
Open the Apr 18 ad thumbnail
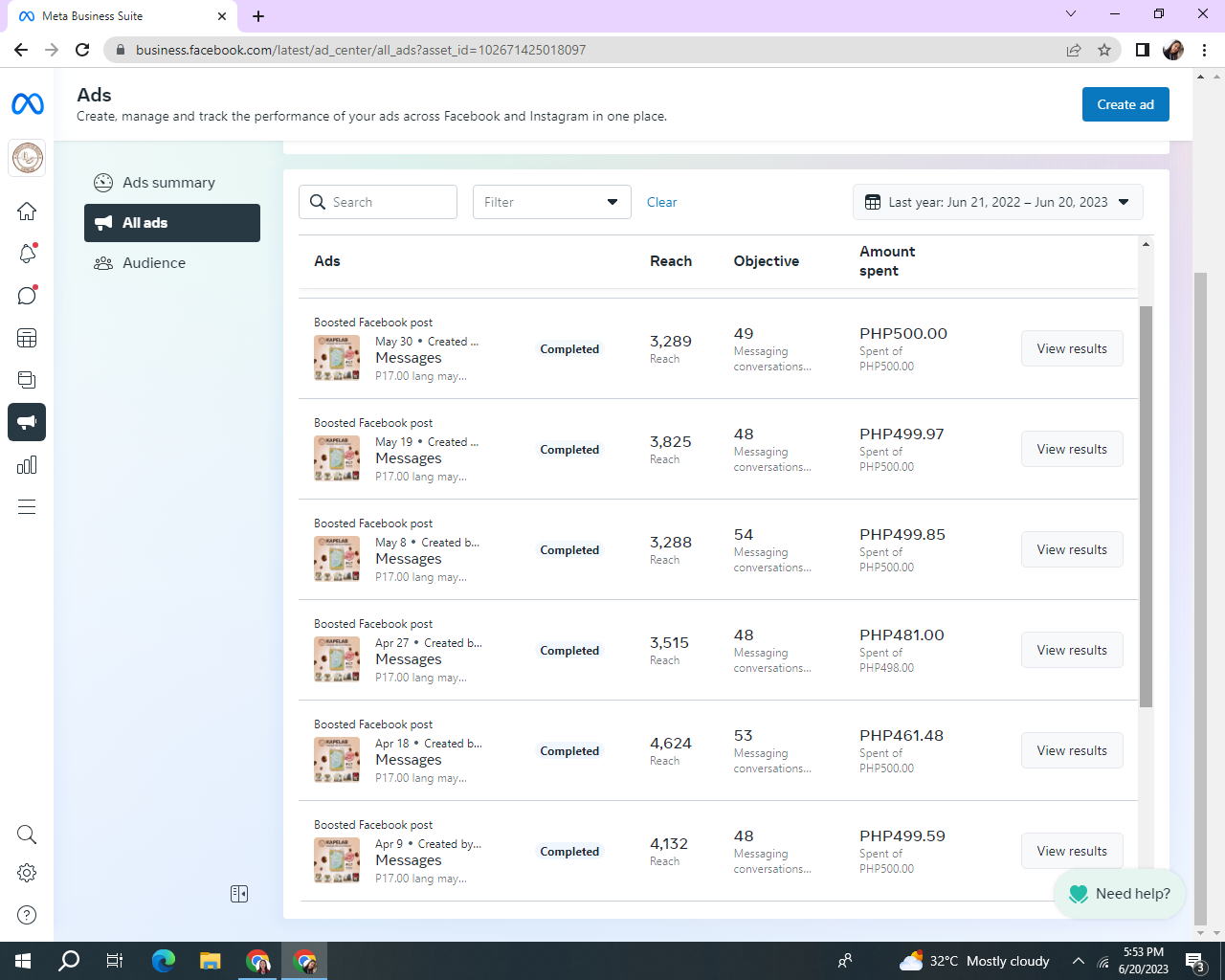(337, 760)
